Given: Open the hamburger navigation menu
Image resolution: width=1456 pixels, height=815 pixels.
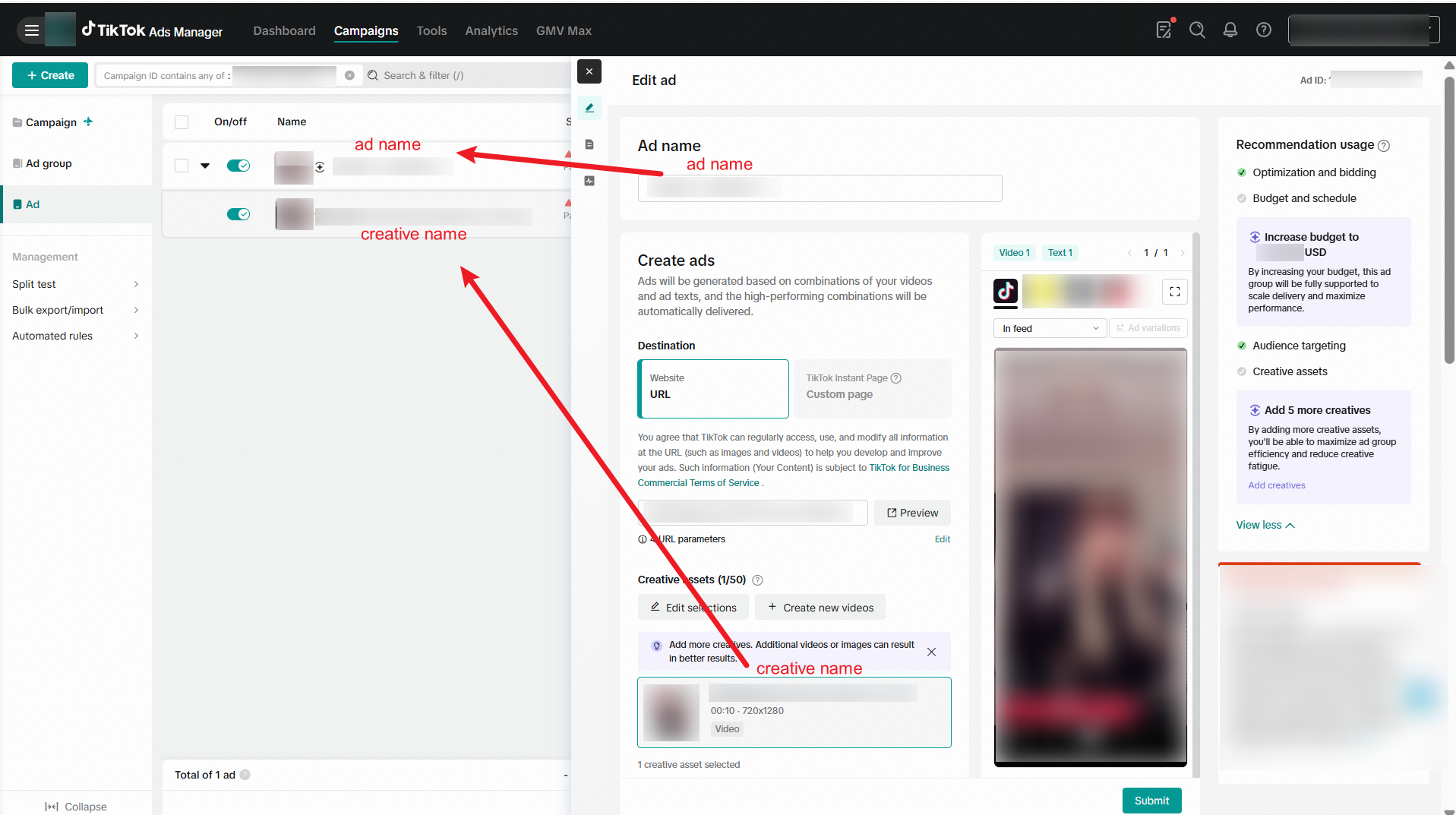Looking at the screenshot, I should coord(31,30).
